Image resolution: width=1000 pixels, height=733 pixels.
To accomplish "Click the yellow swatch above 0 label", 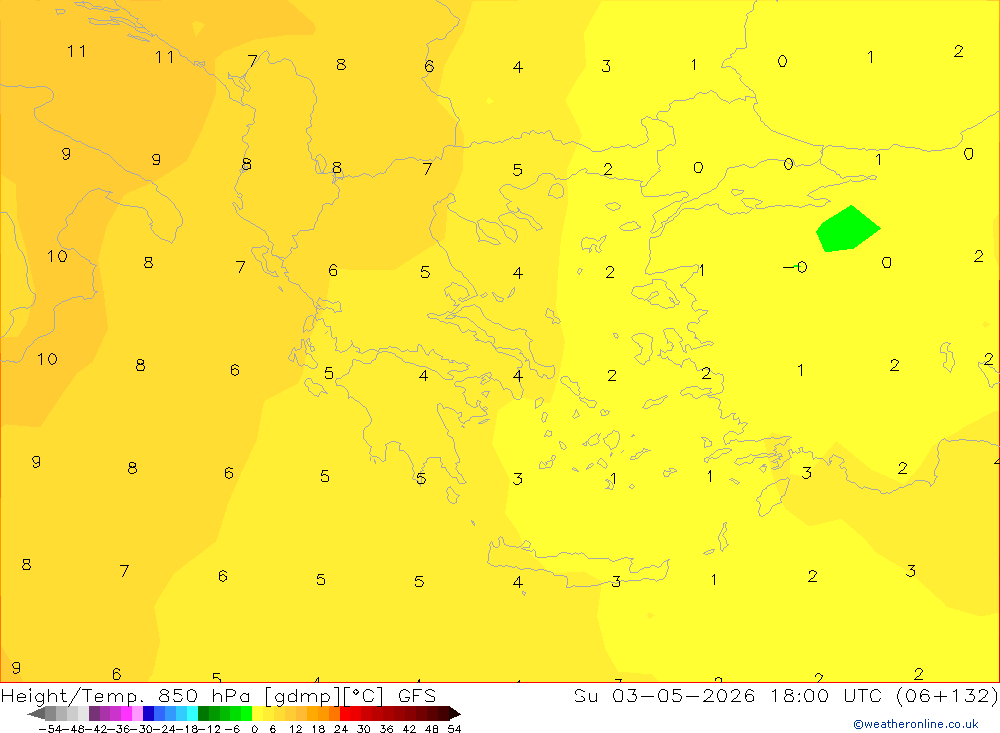I will pos(258,713).
